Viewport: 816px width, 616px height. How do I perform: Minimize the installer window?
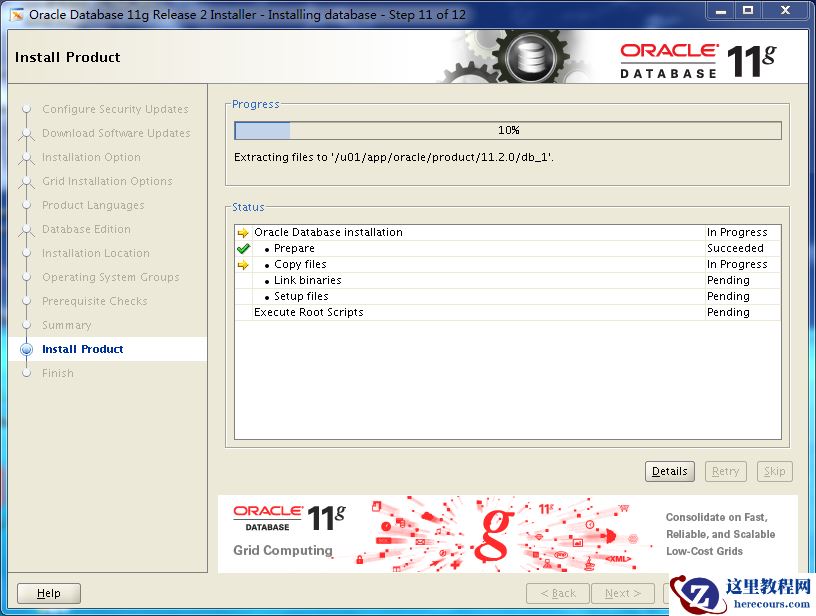[x=721, y=10]
